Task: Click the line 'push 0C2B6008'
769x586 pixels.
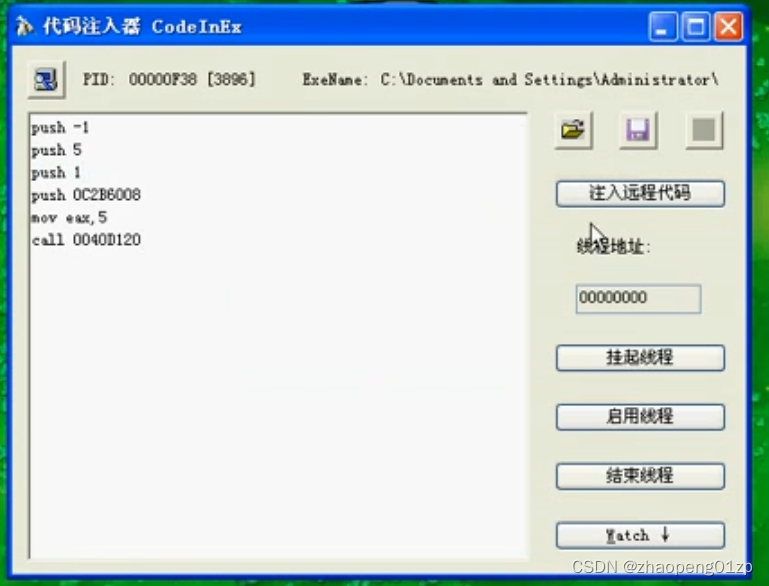Action: pyautogui.click(x=86, y=195)
